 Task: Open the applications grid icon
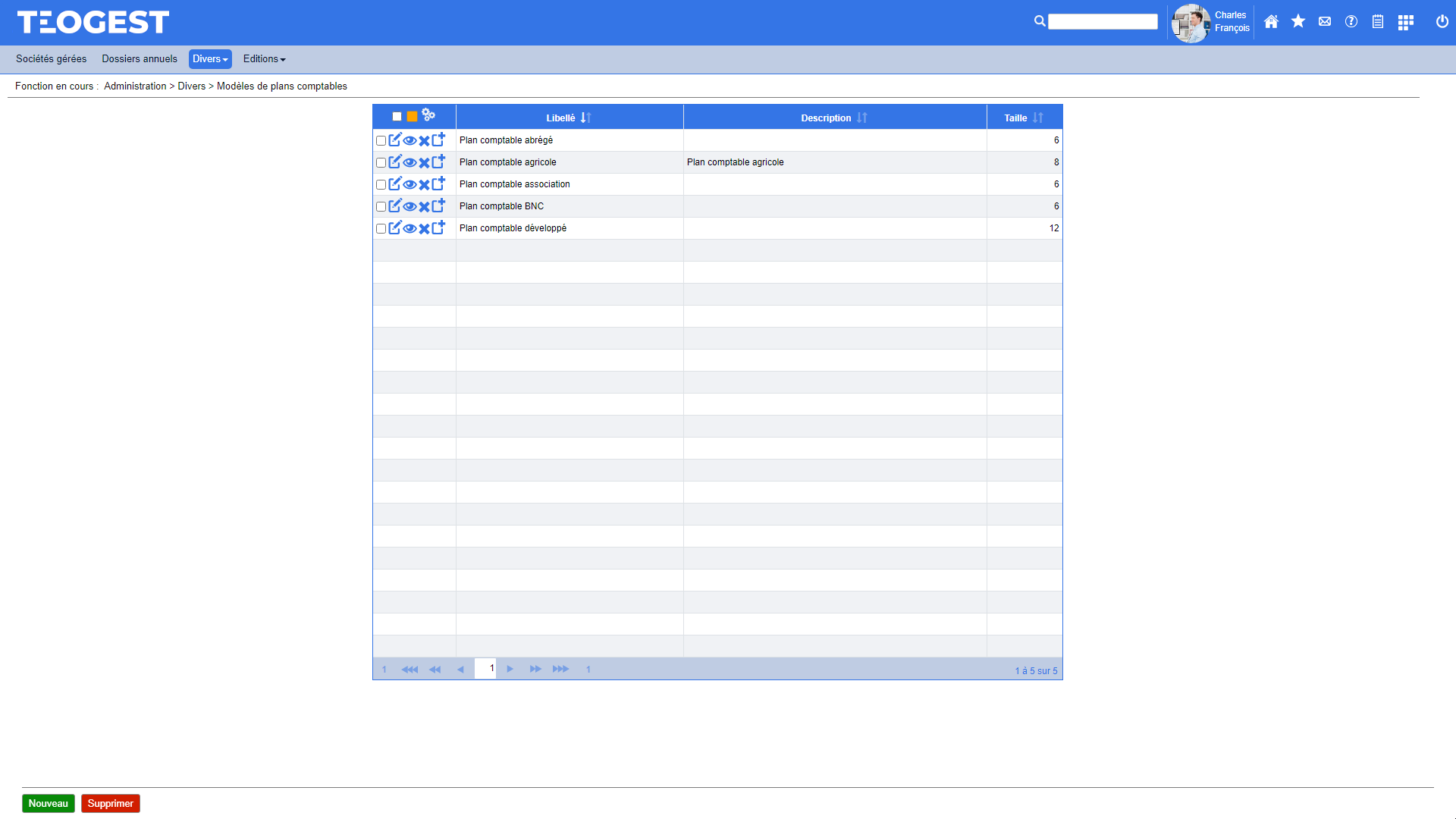coord(1405,22)
